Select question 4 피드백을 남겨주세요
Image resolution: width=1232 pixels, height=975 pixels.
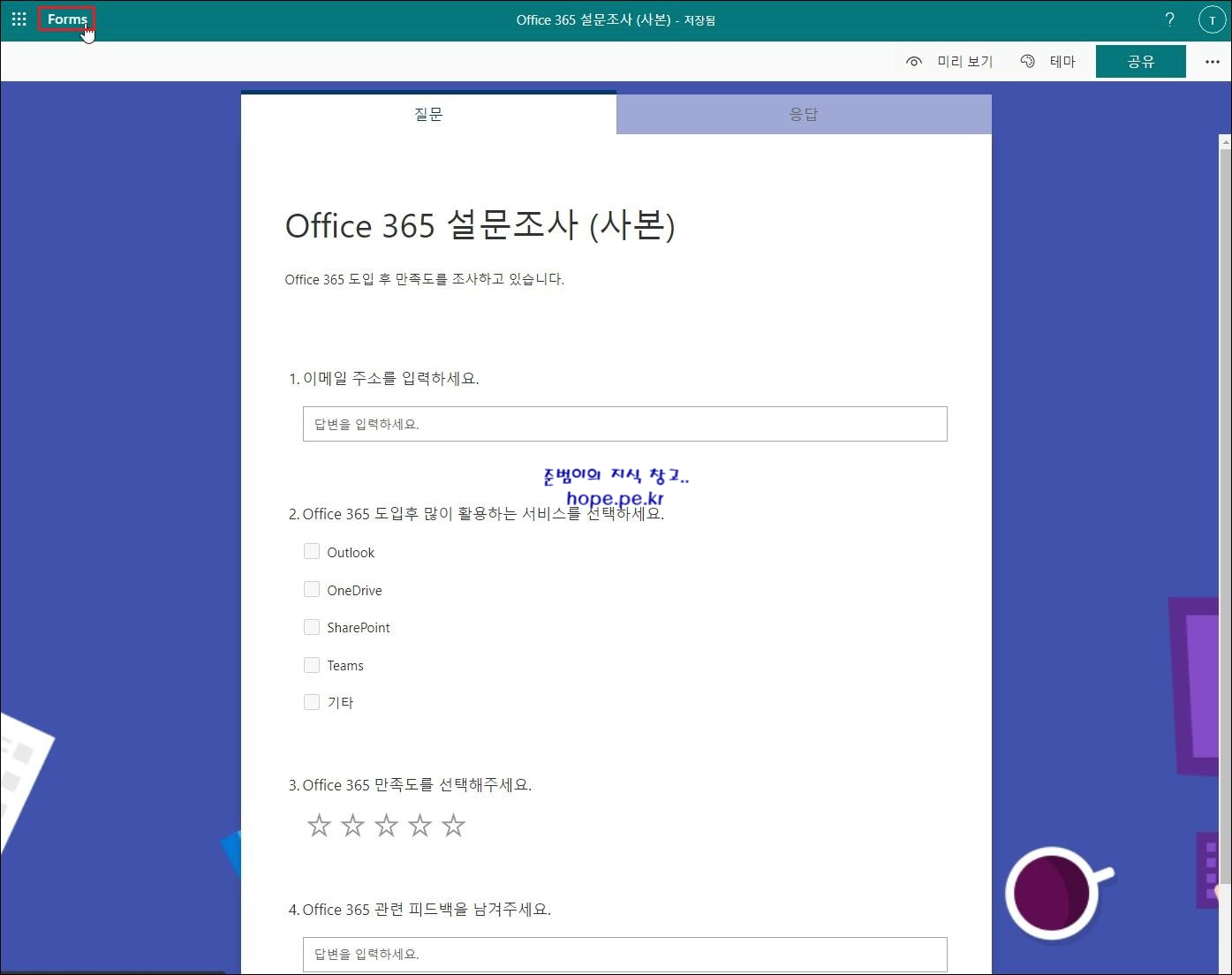pyautogui.click(x=419, y=910)
